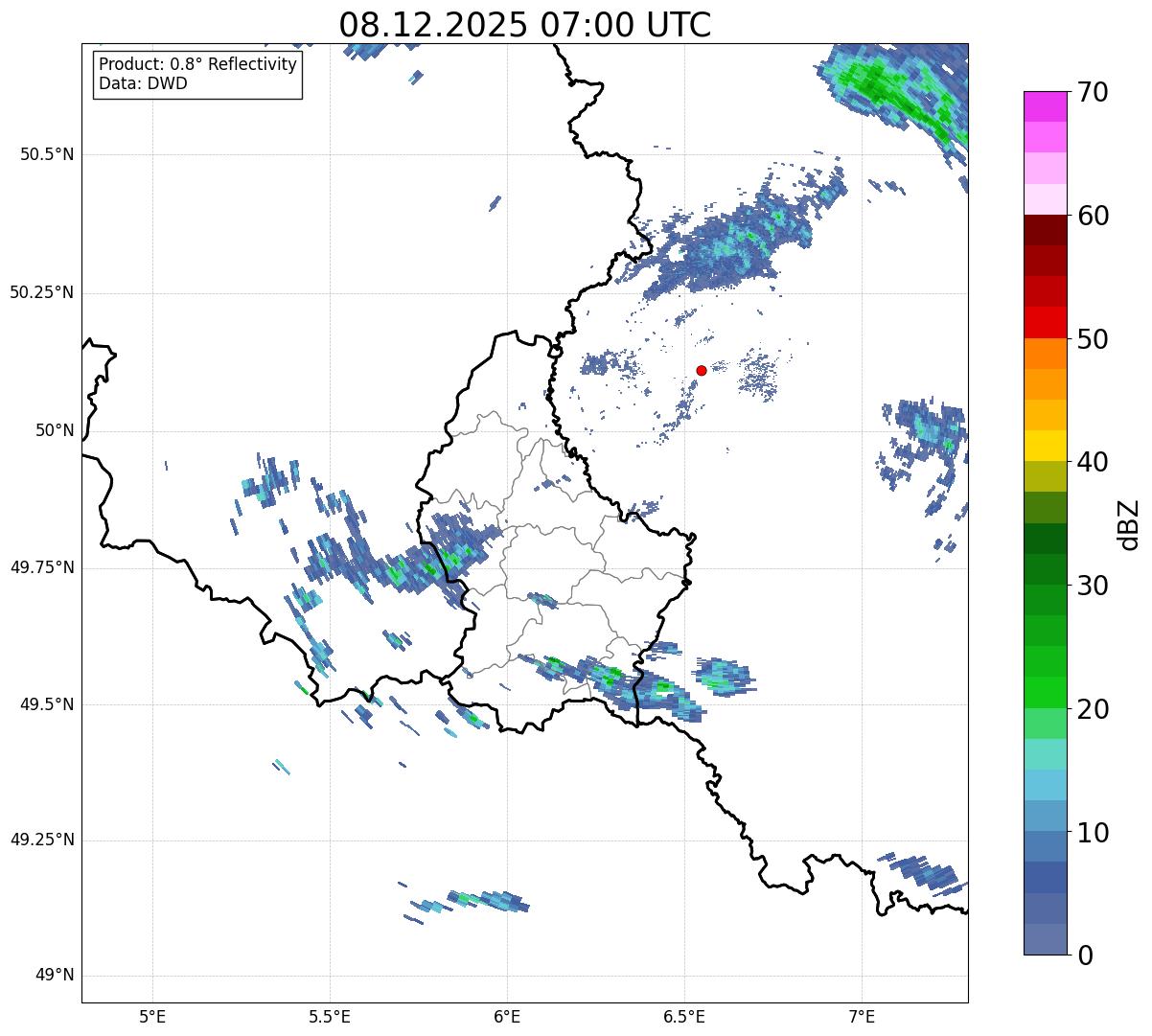Click the title '08.12.2025 07:00 UTC'
1152x1036 pixels.
pos(525,25)
